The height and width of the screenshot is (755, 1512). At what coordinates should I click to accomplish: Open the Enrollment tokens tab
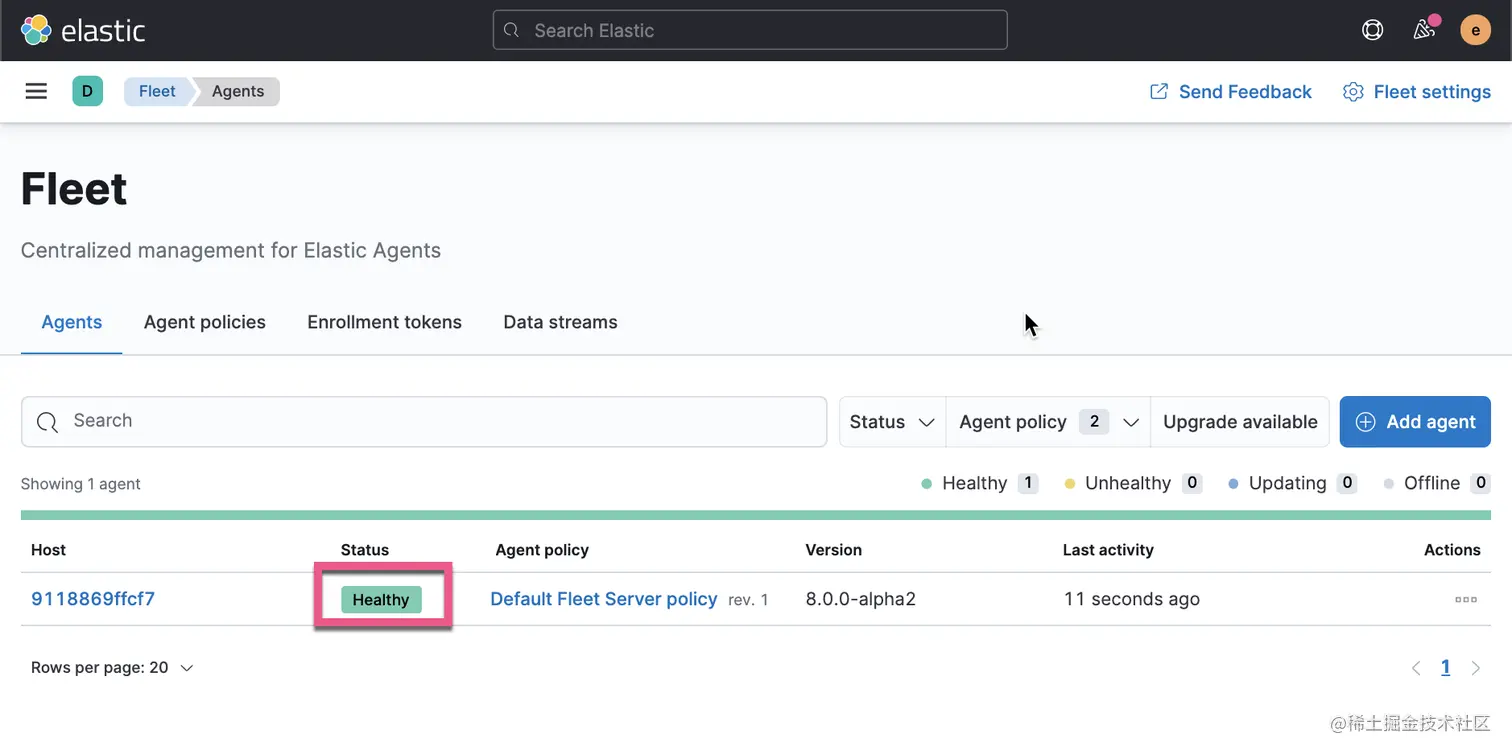pyautogui.click(x=384, y=322)
